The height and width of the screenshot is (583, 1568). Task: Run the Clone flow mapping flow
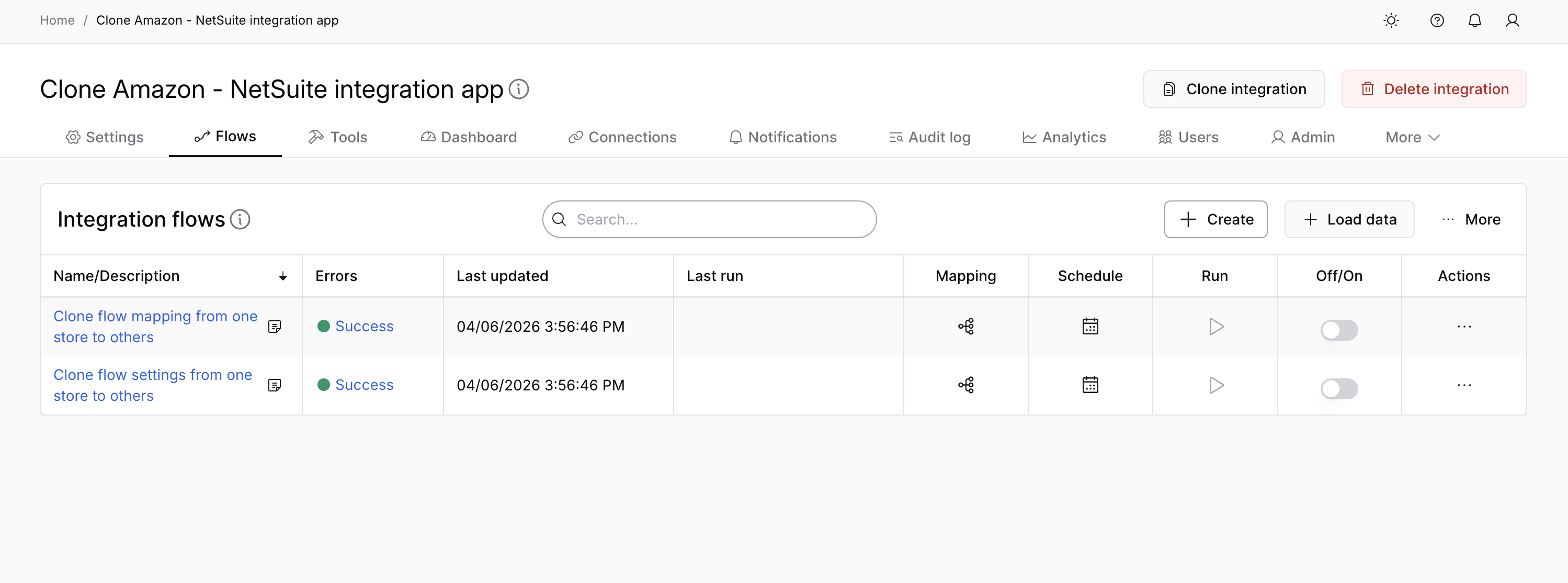[x=1215, y=327]
